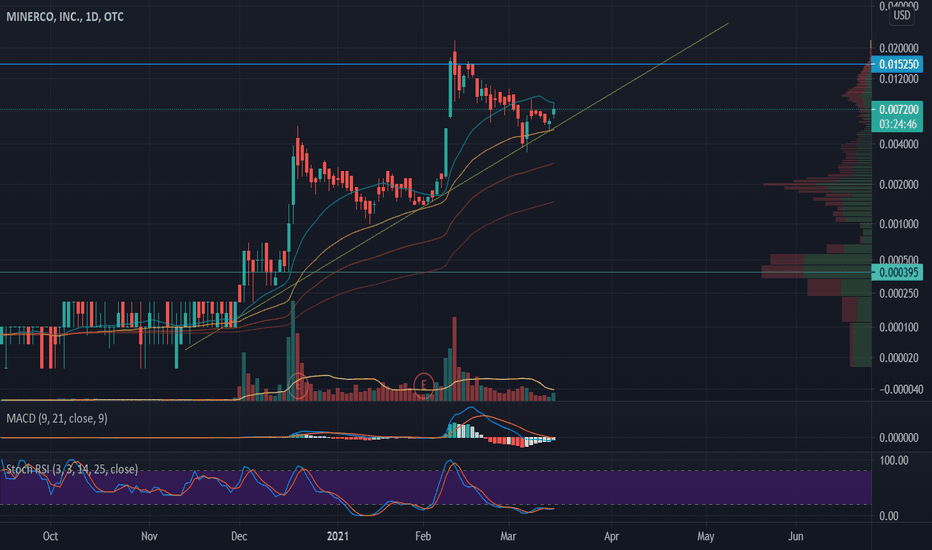Click the May label on time axis

click(706, 536)
